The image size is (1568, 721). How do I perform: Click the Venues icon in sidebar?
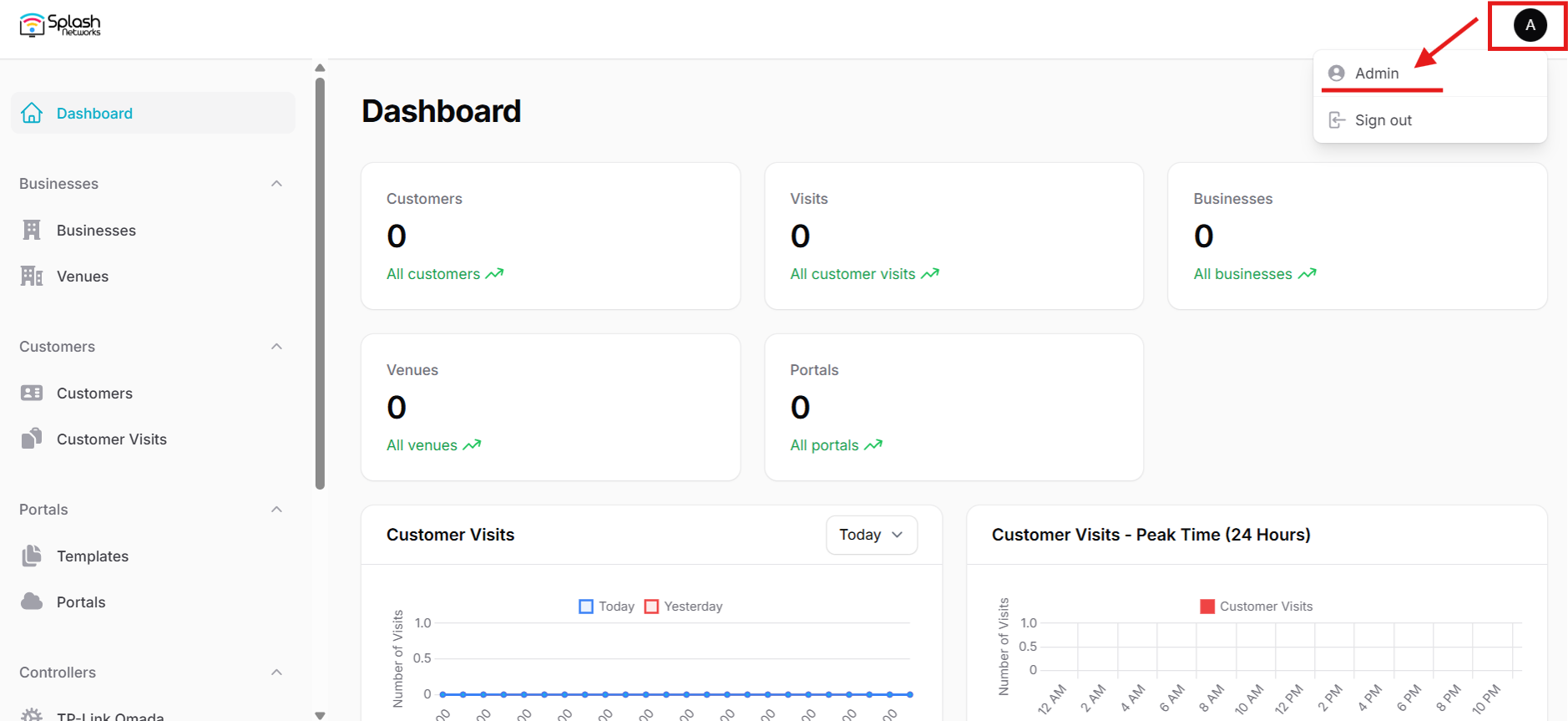[32, 276]
